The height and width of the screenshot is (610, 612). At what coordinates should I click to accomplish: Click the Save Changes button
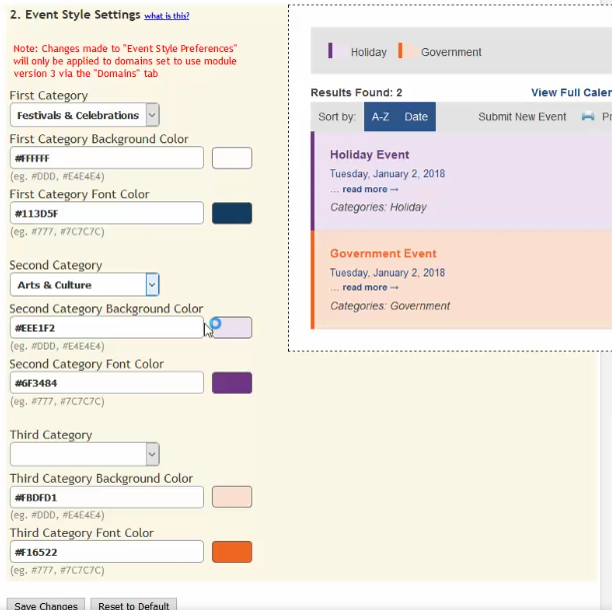point(46,605)
